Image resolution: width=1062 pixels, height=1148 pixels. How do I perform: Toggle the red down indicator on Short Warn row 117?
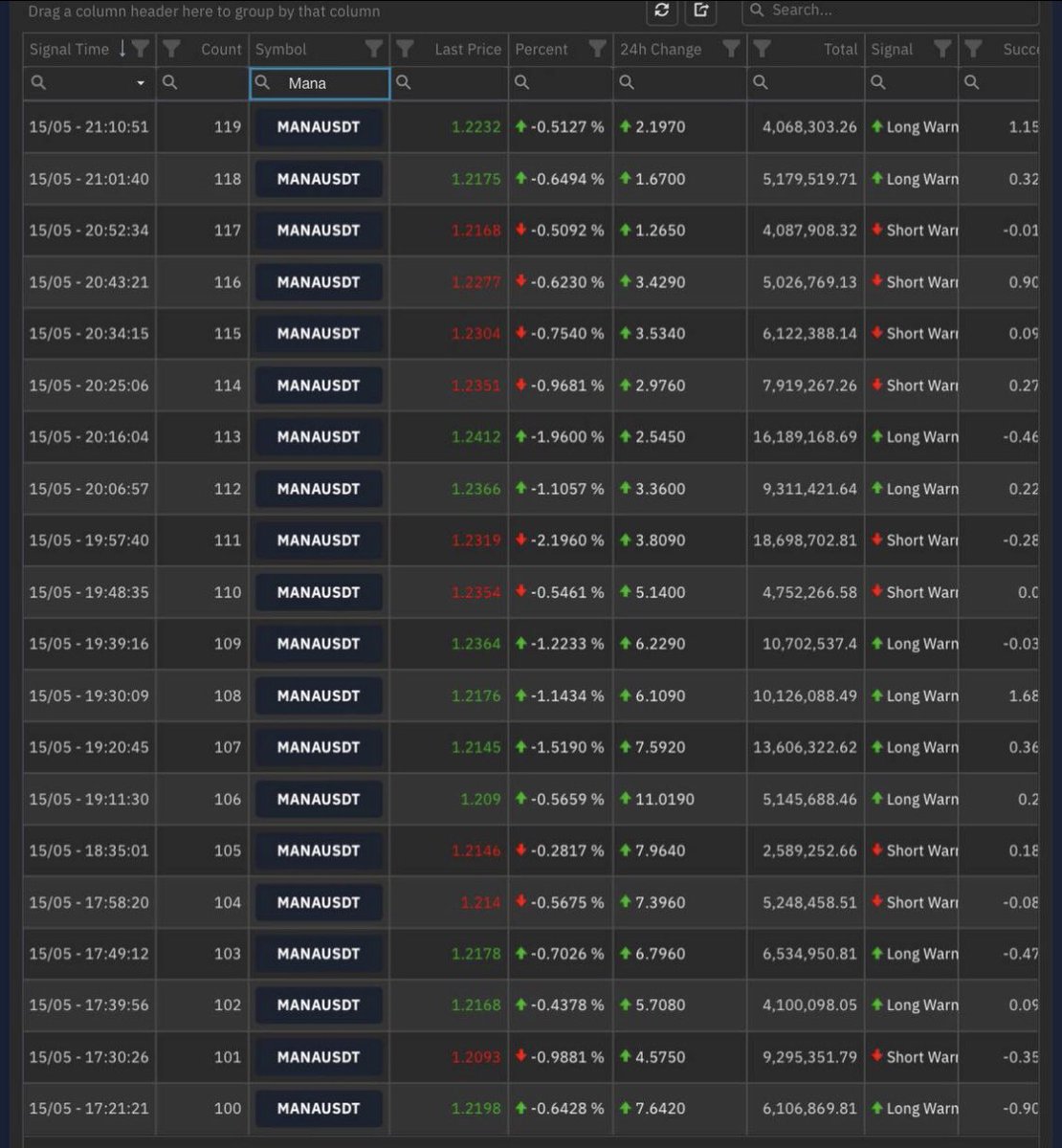coord(876,230)
